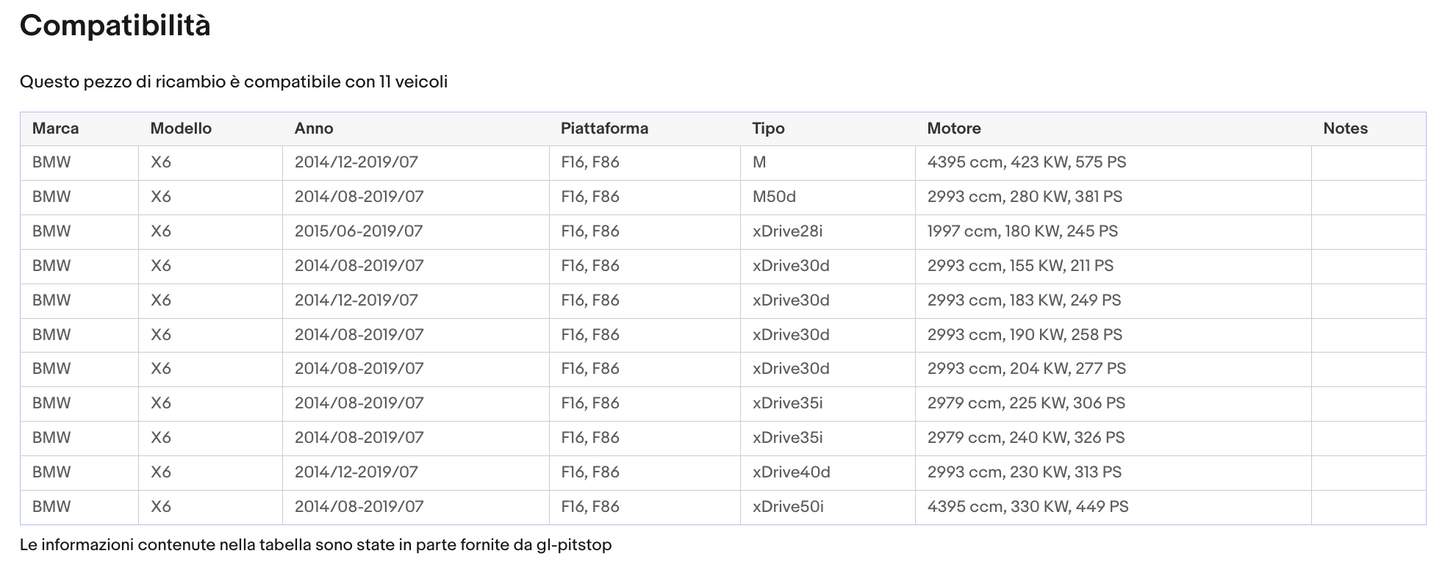The image size is (1445, 570).
Task: Click the Notes column header
Action: (1345, 129)
